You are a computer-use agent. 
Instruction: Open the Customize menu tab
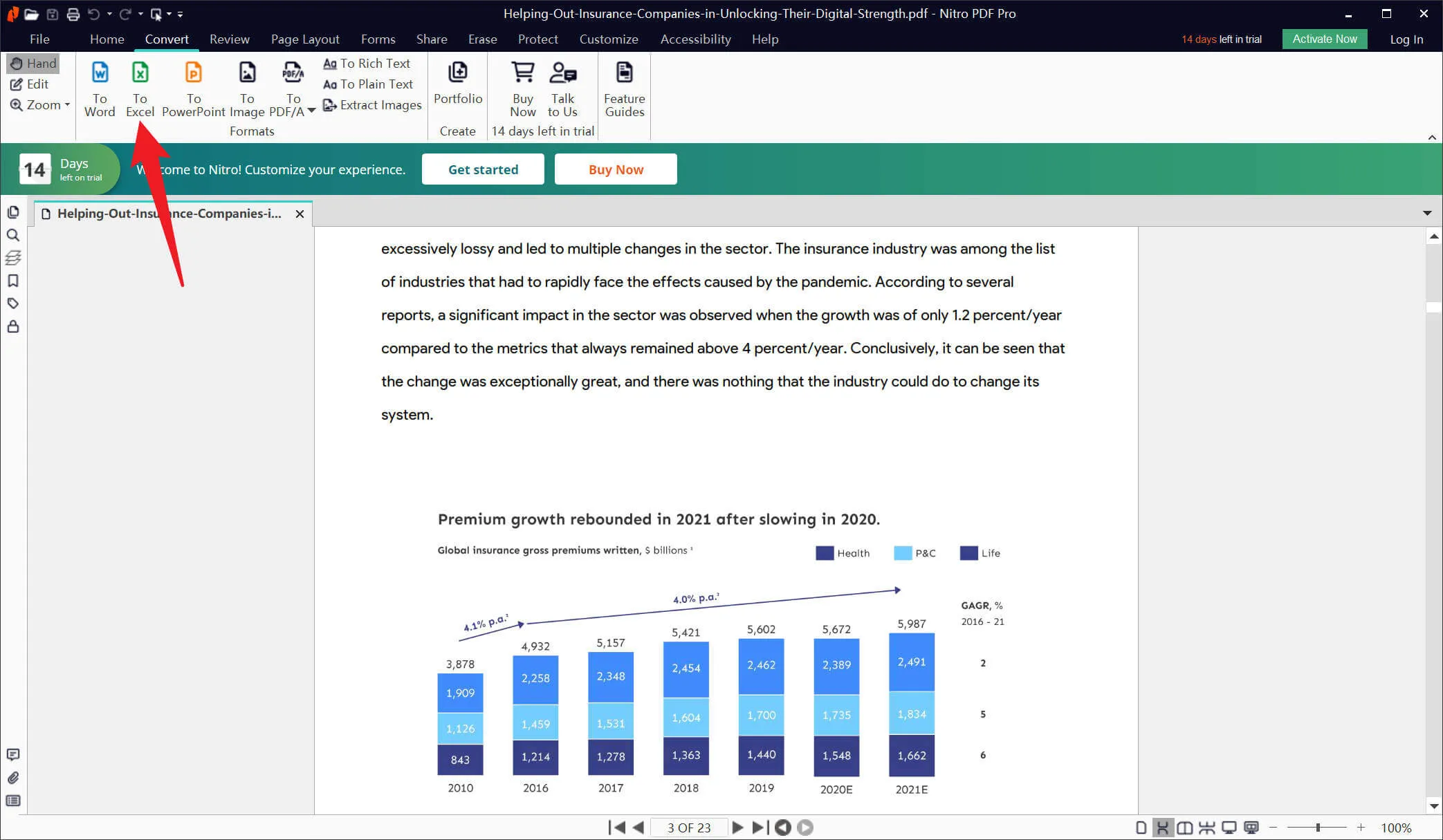[608, 38]
